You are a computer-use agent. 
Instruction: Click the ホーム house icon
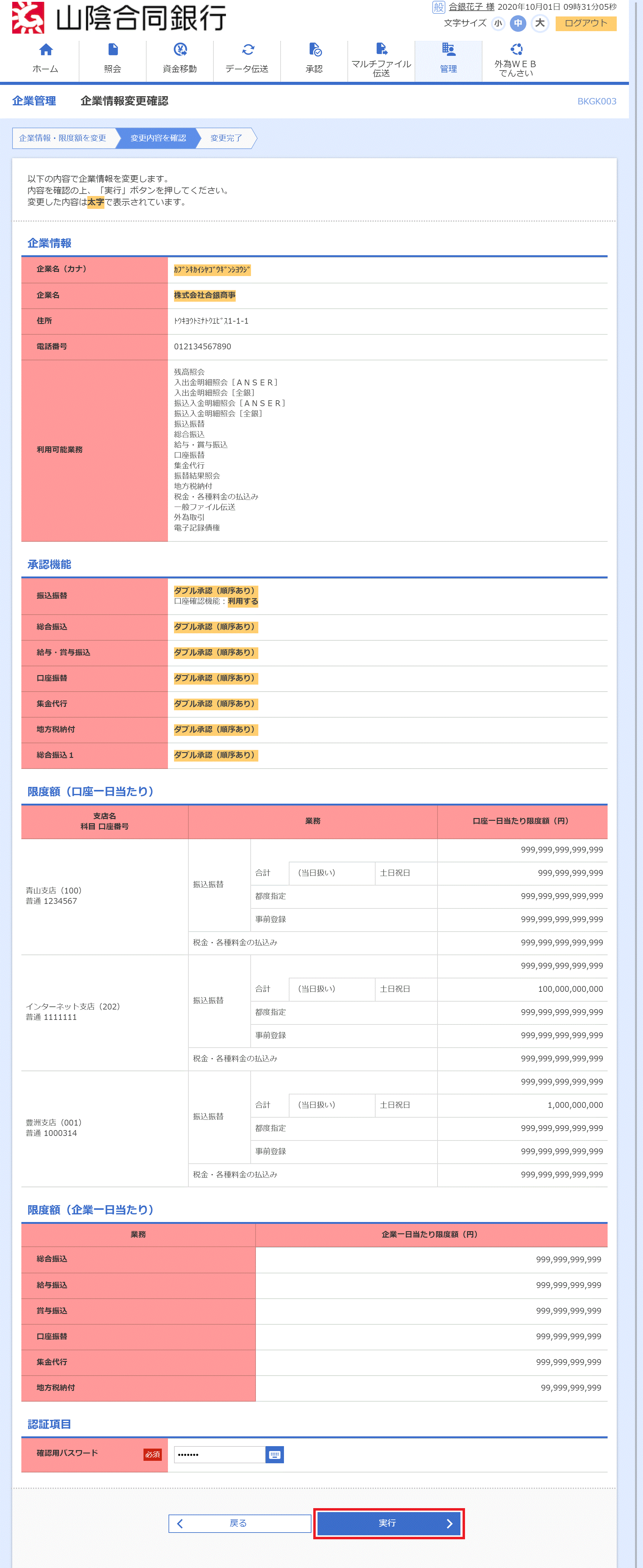coord(46,49)
